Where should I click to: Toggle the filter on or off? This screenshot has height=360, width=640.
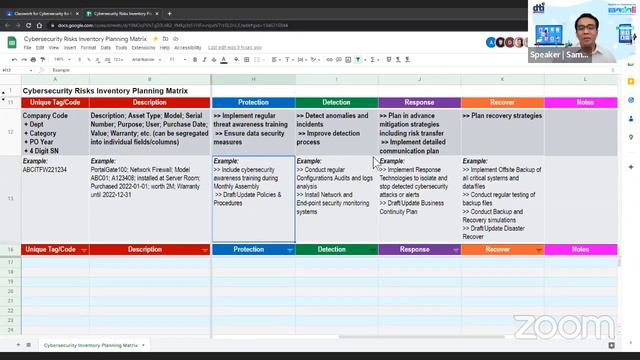pyautogui.click(x=358, y=60)
